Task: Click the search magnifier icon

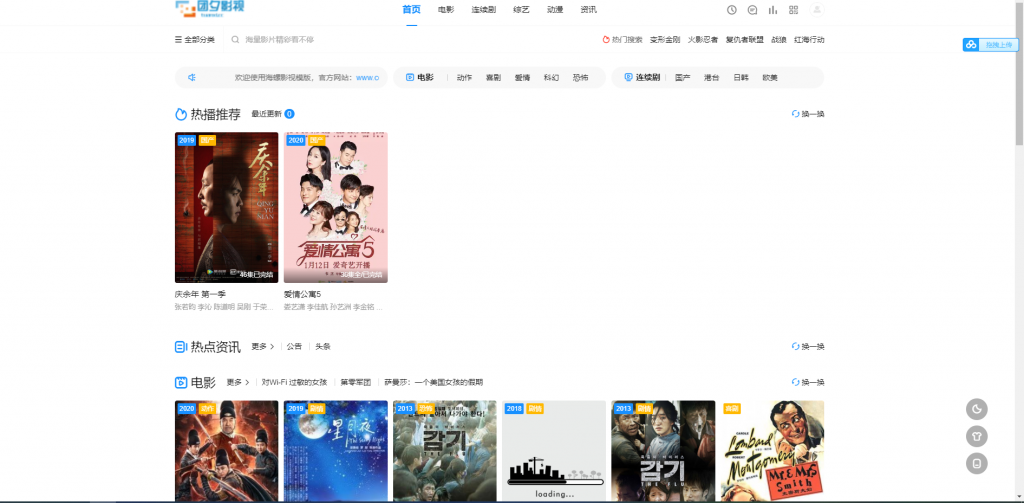Action: 236,40
